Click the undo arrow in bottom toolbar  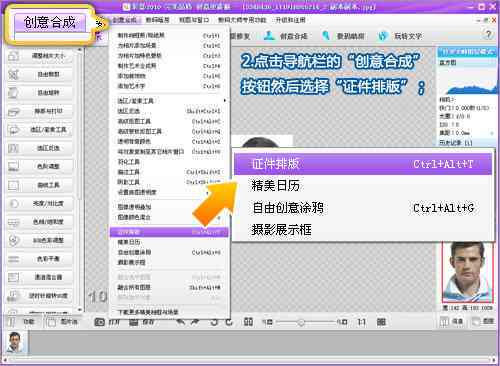click(x=180, y=322)
